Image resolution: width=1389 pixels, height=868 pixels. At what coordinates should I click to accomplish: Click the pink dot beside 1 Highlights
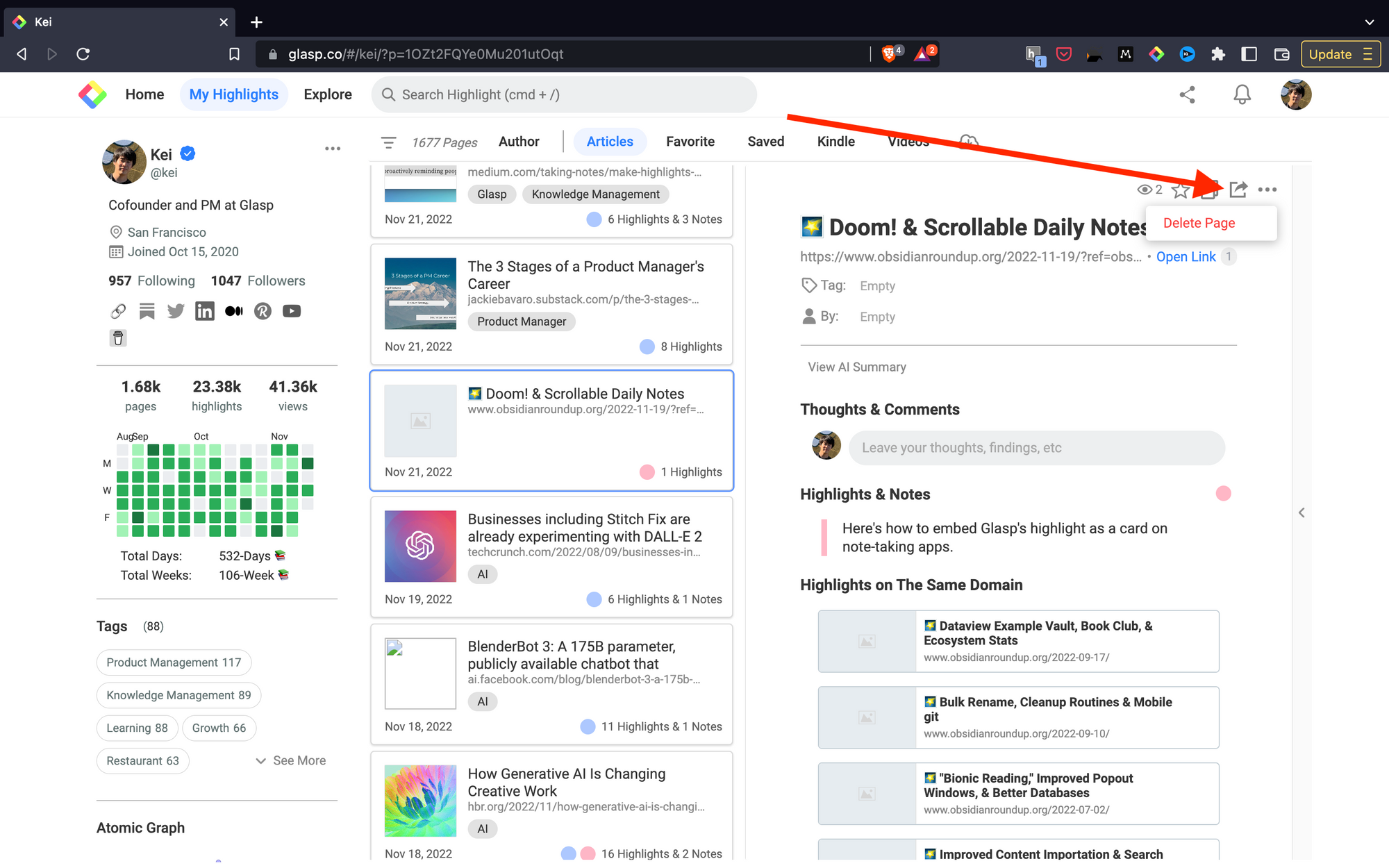647,472
